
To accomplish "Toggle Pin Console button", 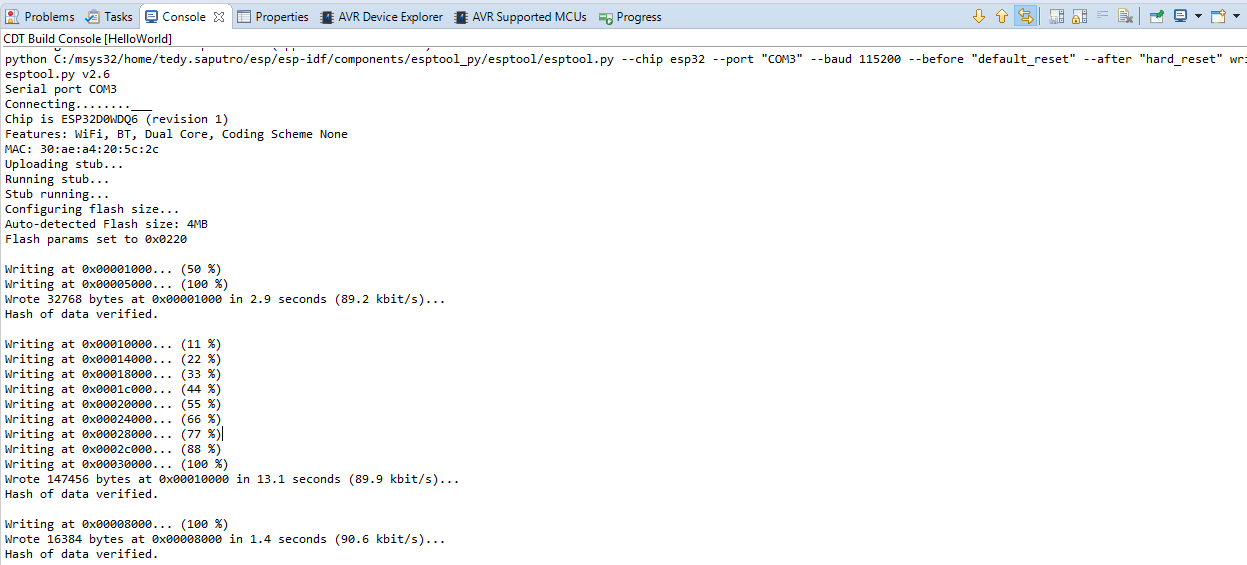I will pyautogui.click(x=1156, y=16).
